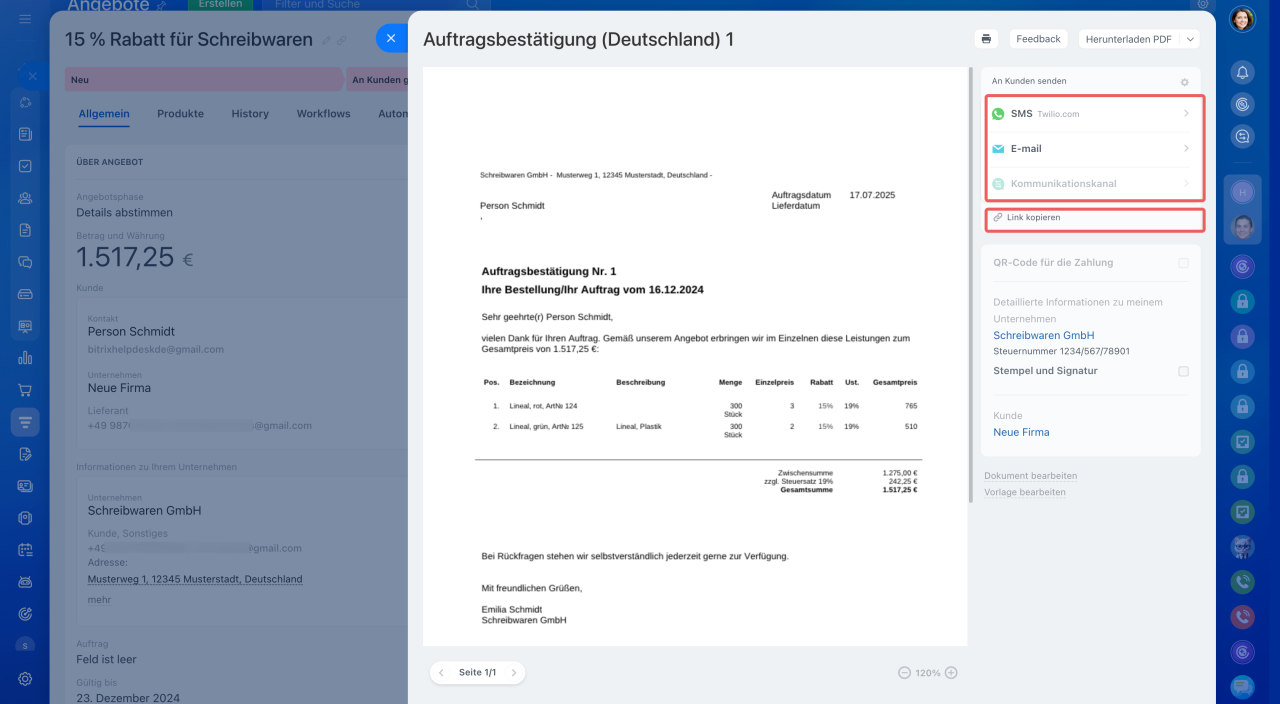This screenshot has height=704, width=1280.
Task: Click Dokument bearbeiten link
Action: coord(1030,476)
